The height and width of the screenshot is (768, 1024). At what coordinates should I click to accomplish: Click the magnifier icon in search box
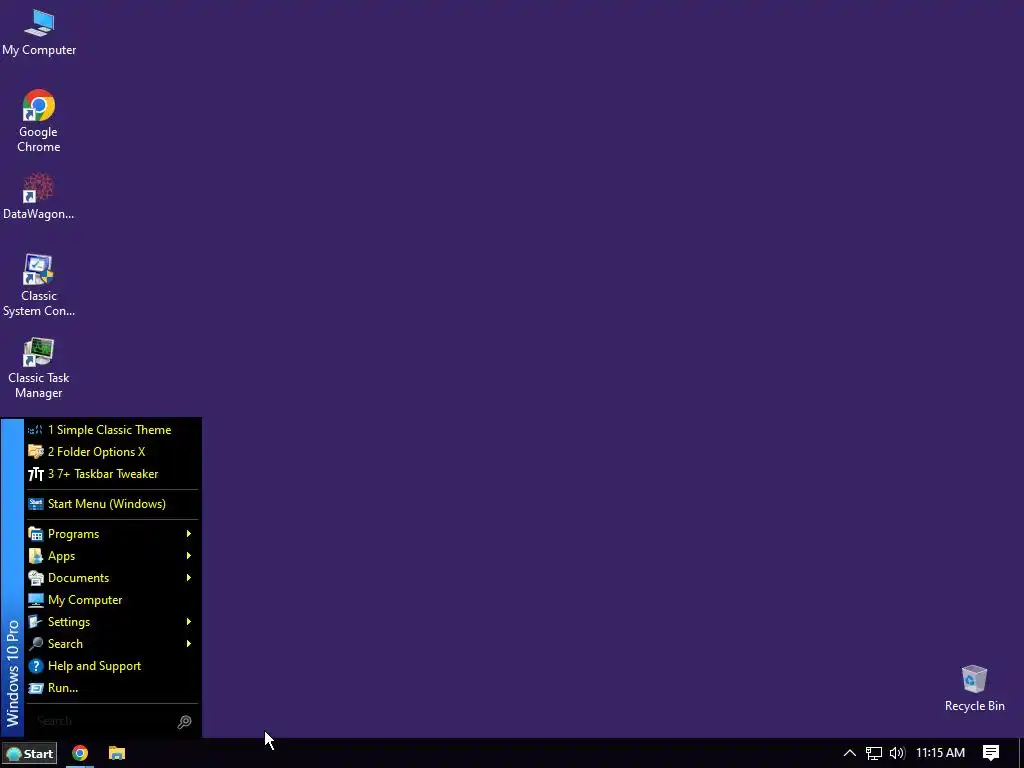(185, 722)
